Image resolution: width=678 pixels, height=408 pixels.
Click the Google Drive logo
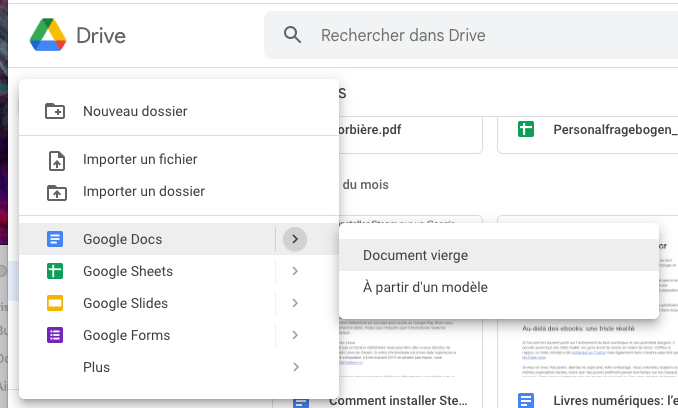pyautogui.click(x=48, y=35)
